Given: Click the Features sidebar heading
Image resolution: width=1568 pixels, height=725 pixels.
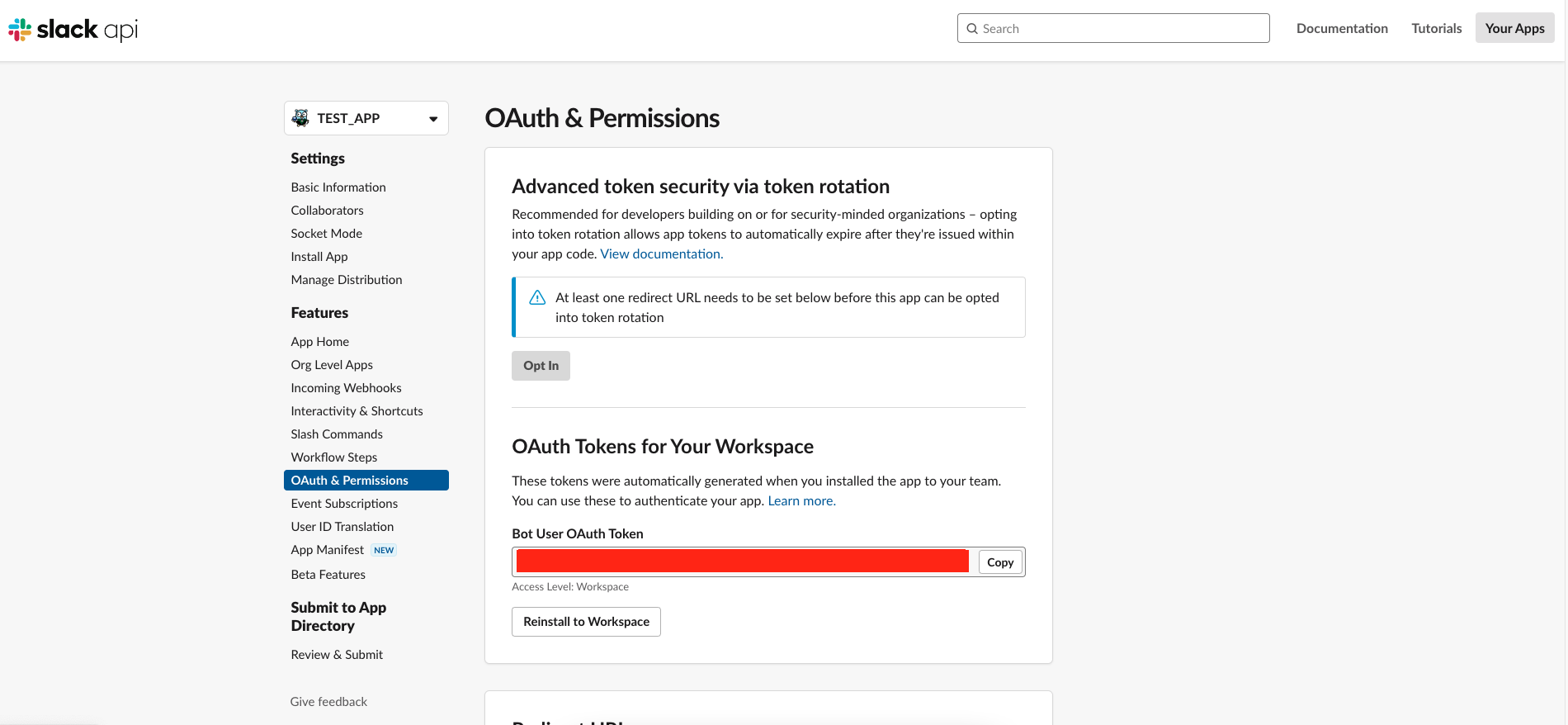Looking at the screenshot, I should click(x=319, y=313).
